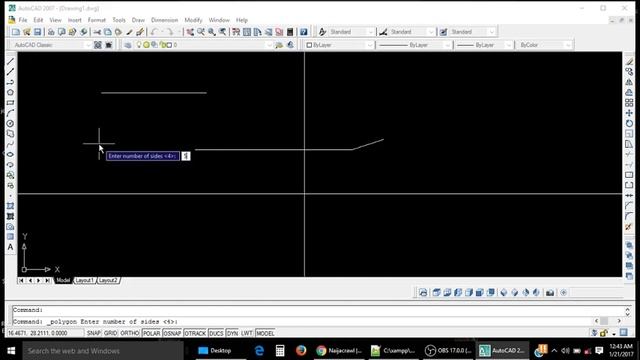Viewport: 640px width, 360px height.
Task: Open the ByLayer color control dropdown
Action: click(x=369, y=45)
